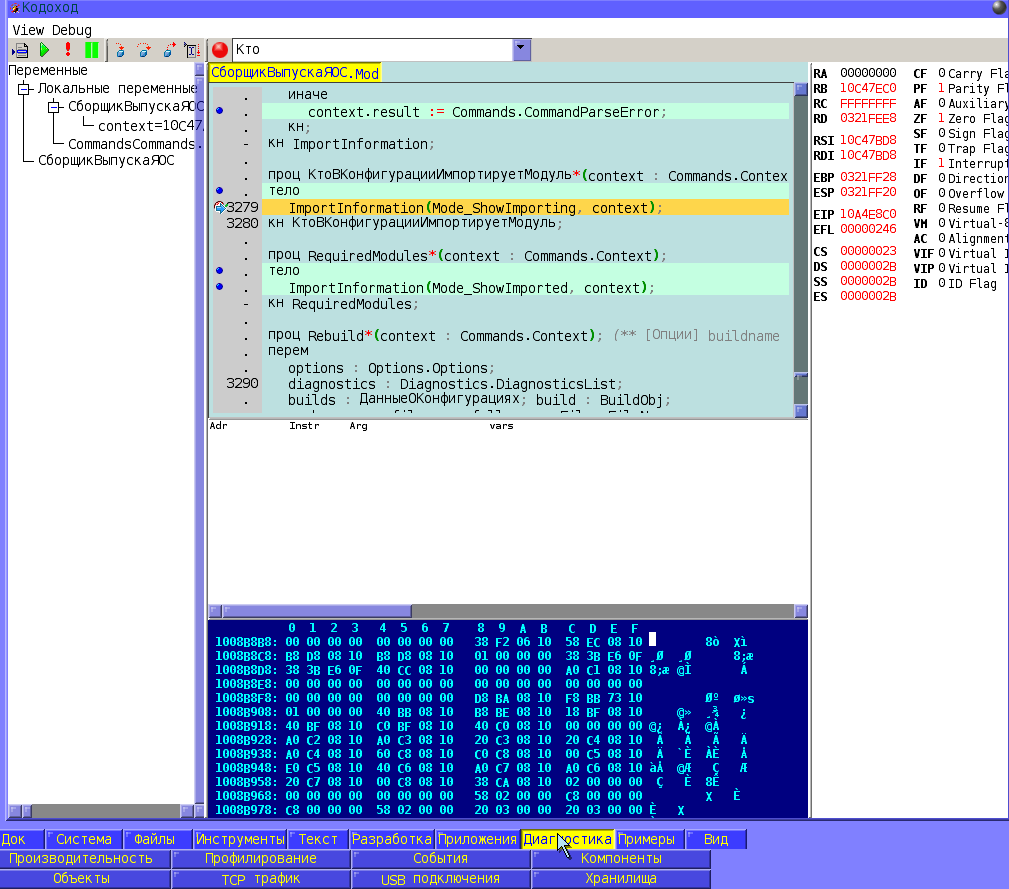Click the green Run (play) icon
The height and width of the screenshot is (889, 1009).
(44, 50)
